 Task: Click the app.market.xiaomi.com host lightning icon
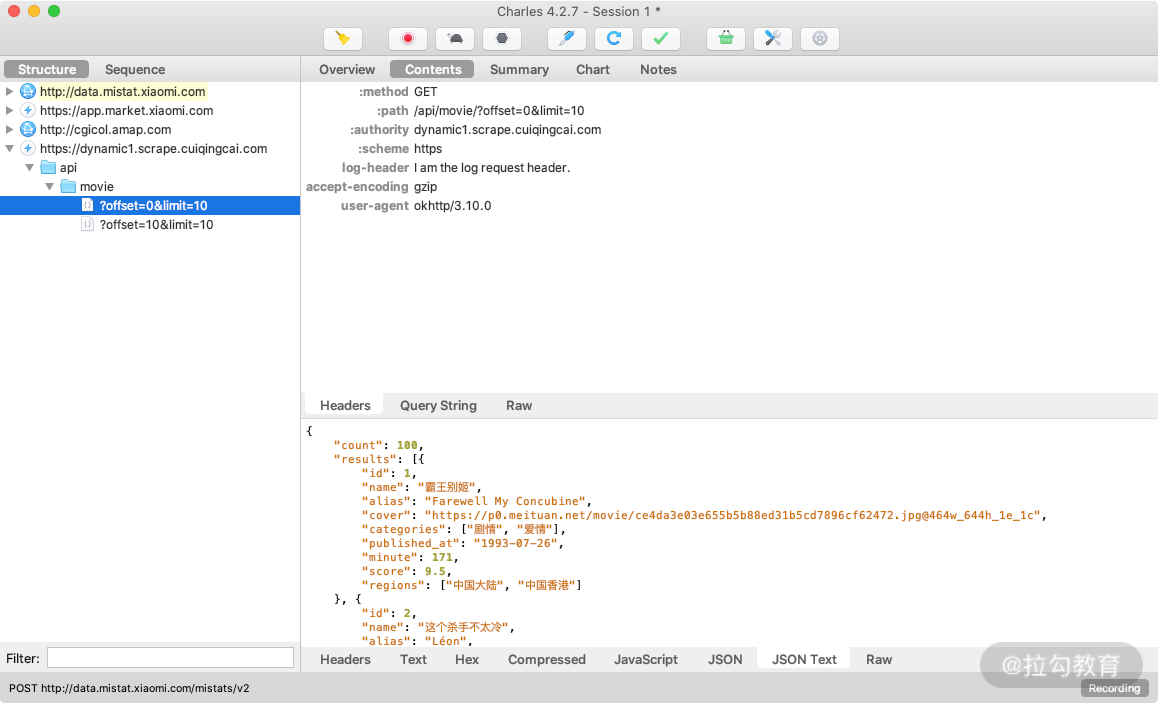coord(28,111)
